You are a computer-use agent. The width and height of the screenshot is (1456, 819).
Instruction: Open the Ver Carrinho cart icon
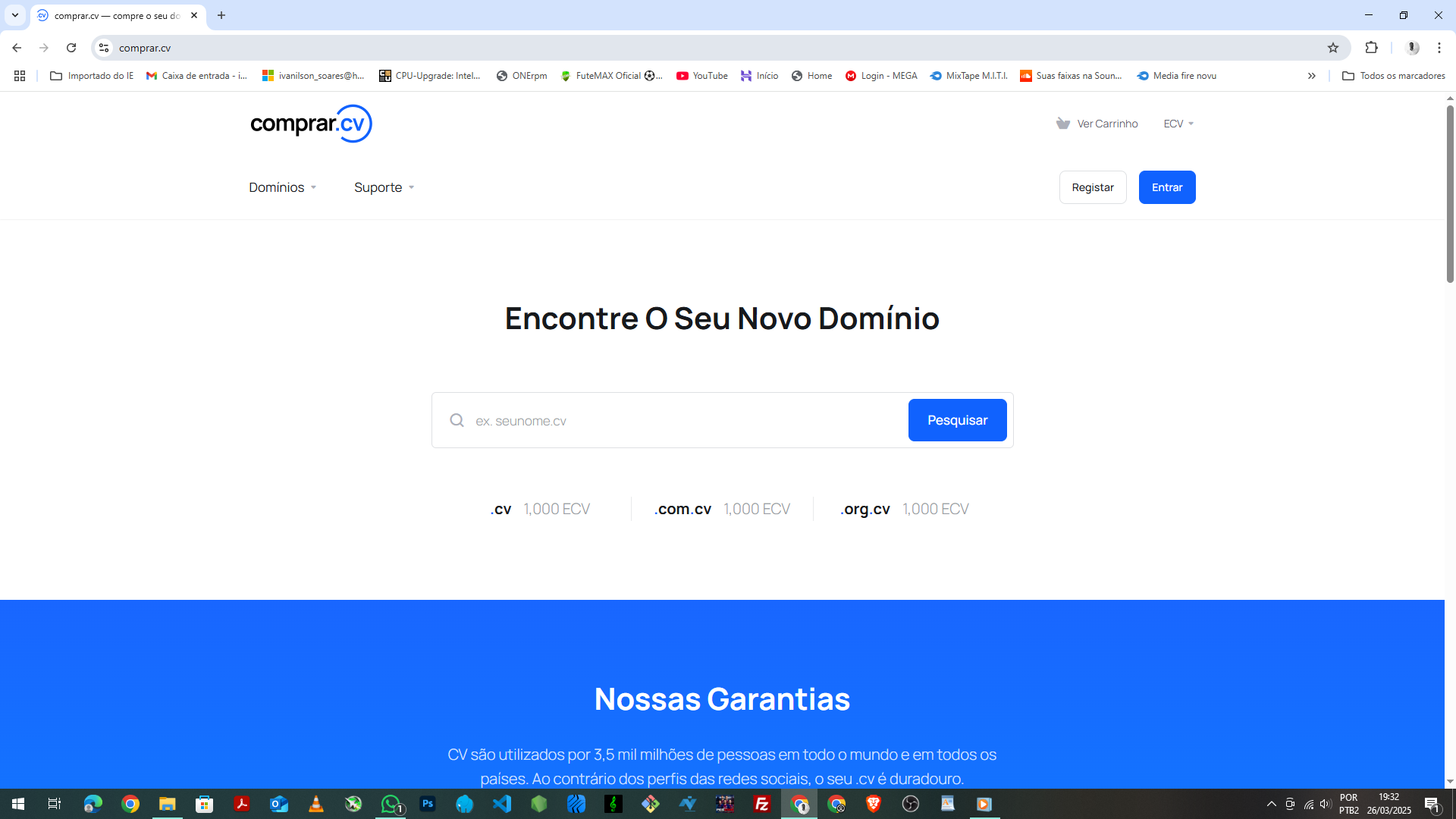click(x=1063, y=124)
